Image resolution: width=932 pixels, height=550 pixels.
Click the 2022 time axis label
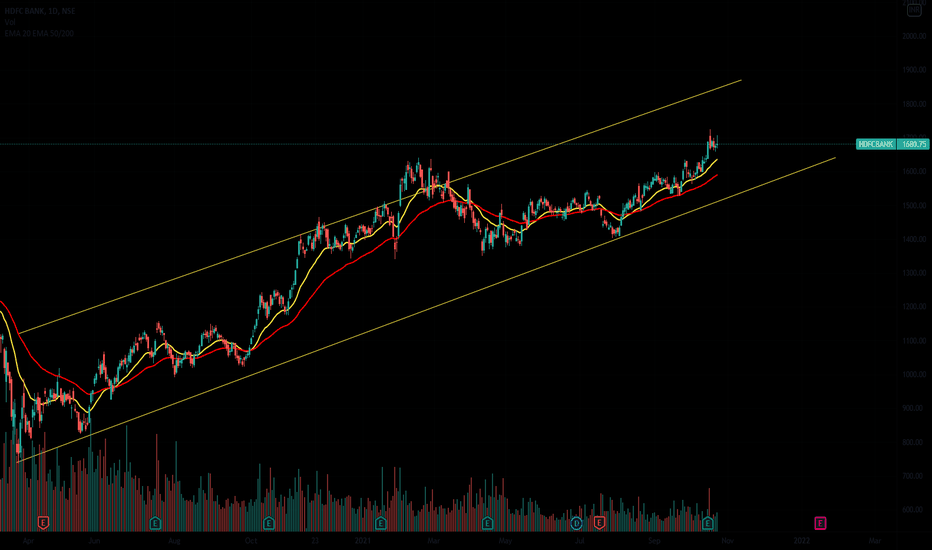pos(802,540)
